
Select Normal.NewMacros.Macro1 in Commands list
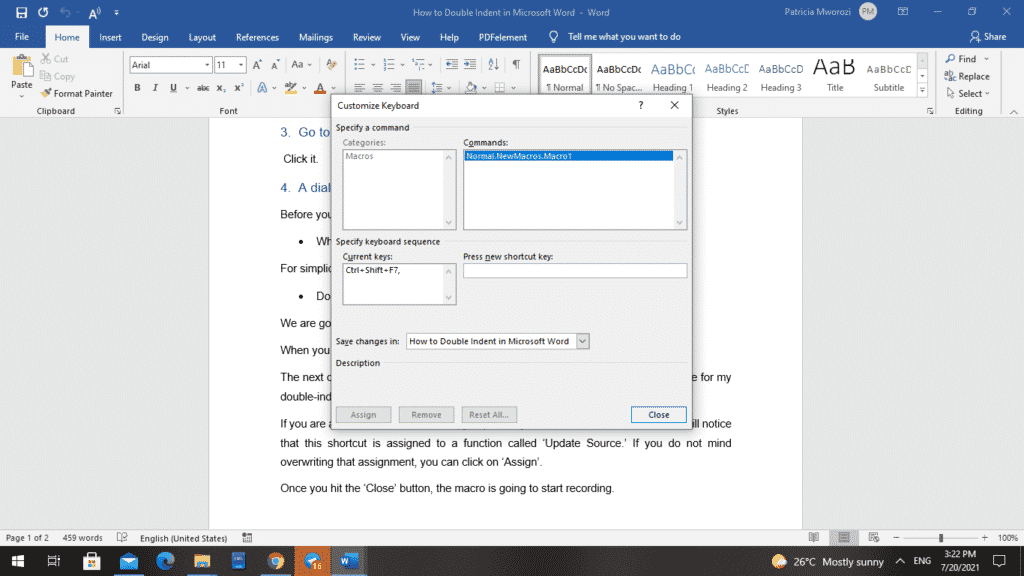(x=568, y=156)
